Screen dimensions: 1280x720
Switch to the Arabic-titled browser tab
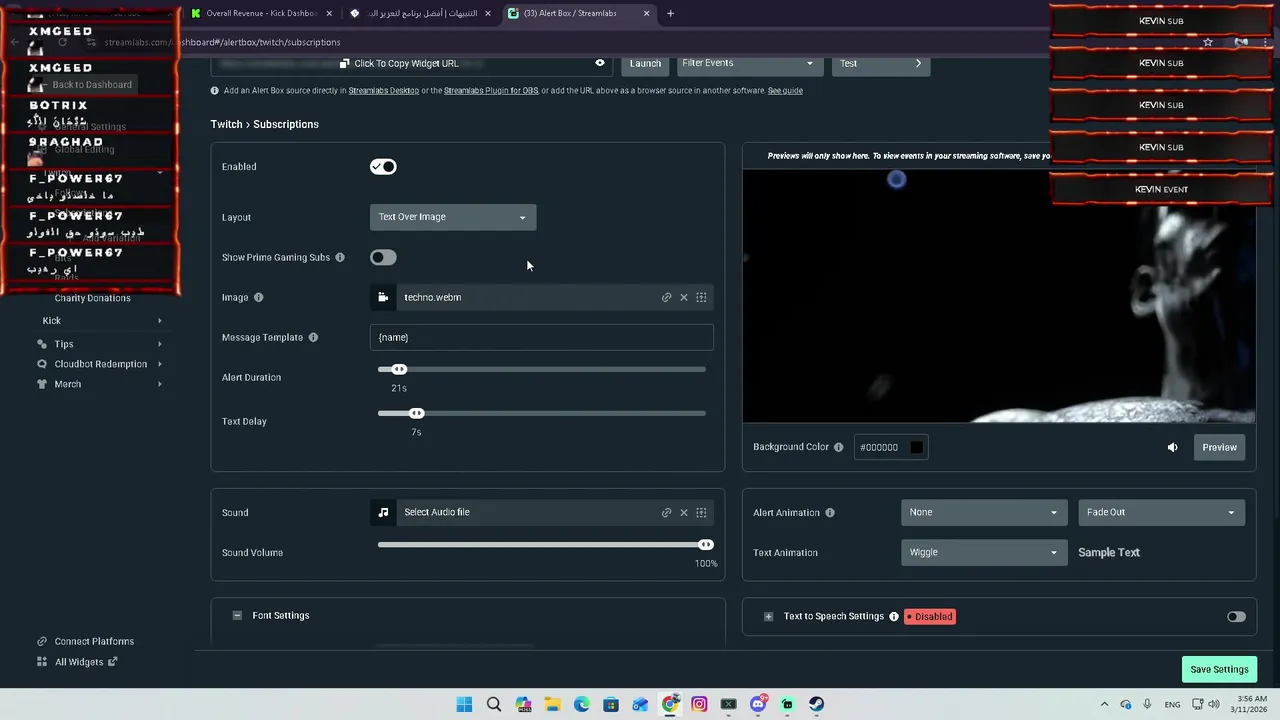coord(420,13)
